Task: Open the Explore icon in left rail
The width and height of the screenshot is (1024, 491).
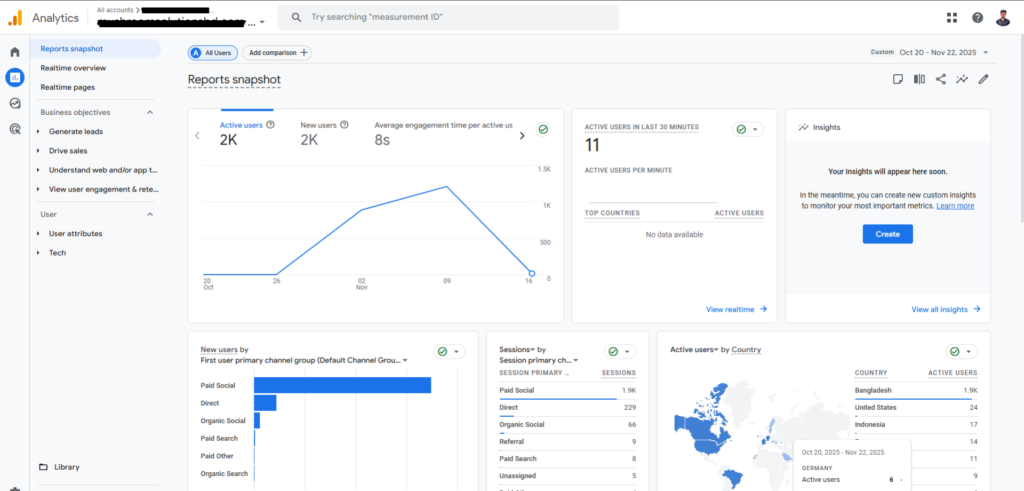Action: [15, 103]
